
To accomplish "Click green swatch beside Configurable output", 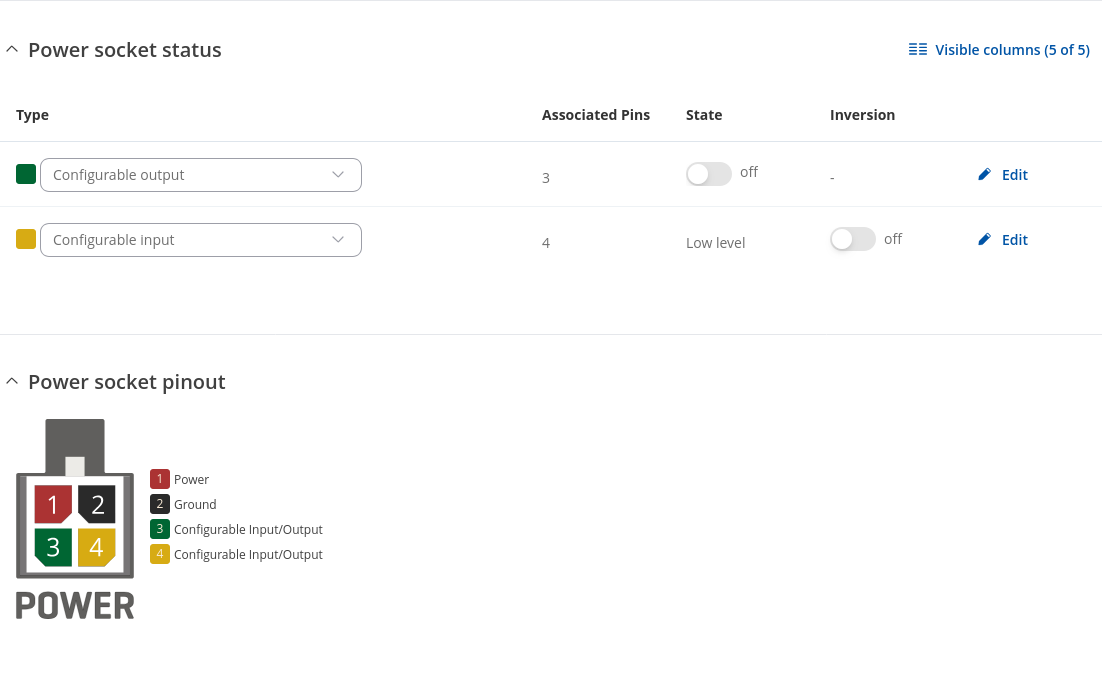I will pyautogui.click(x=26, y=174).
